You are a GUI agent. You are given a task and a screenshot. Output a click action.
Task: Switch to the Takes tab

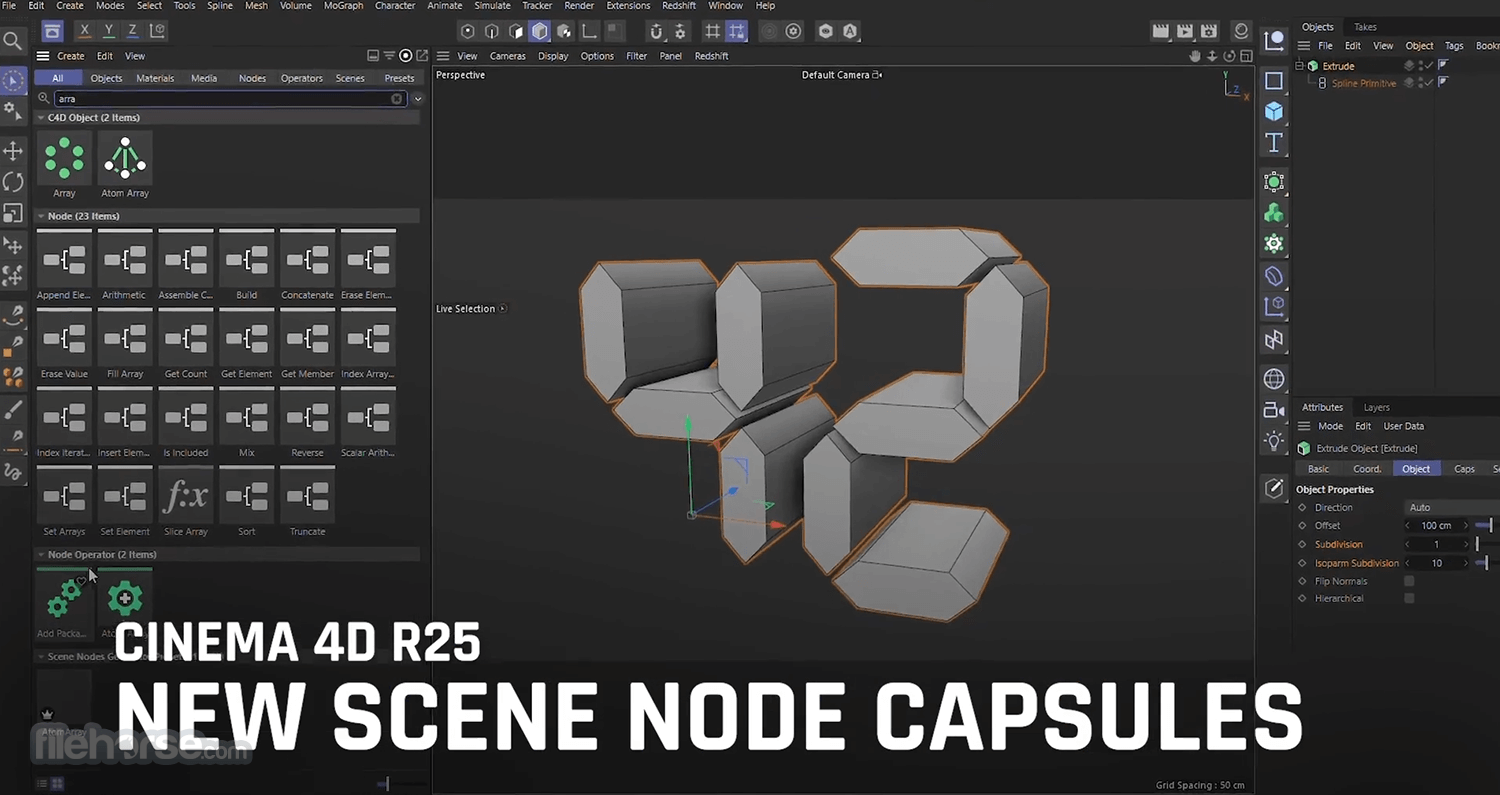(1365, 27)
